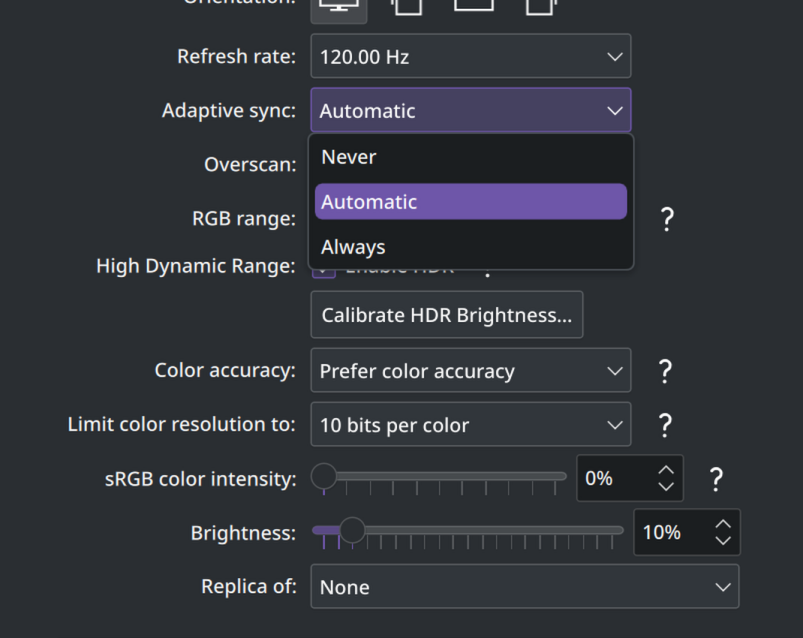The height and width of the screenshot is (638, 803).
Task: Show help for Color accuracy setting
Action: pos(665,371)
